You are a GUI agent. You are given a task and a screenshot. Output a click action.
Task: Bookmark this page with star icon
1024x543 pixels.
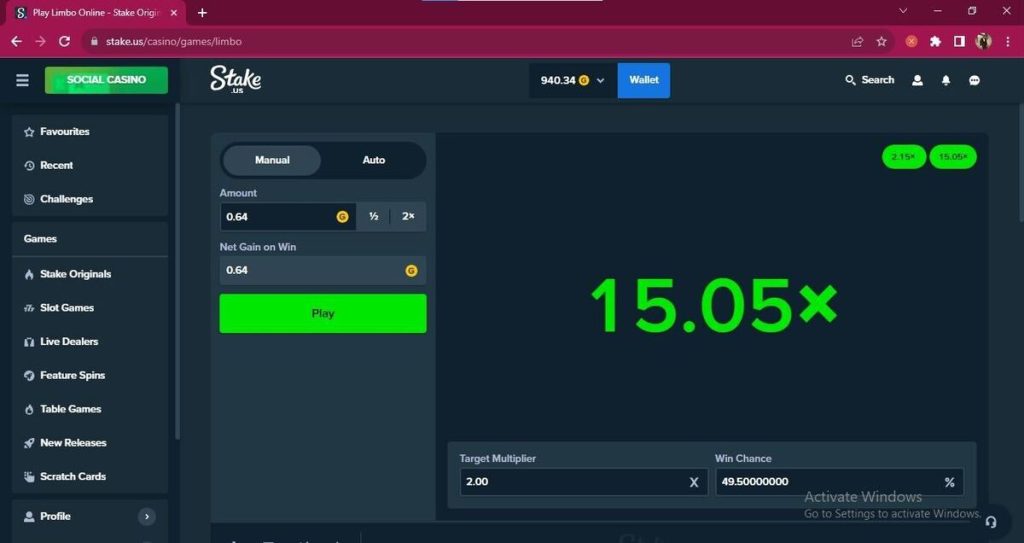pyautogui.click(x=882, y=41)
